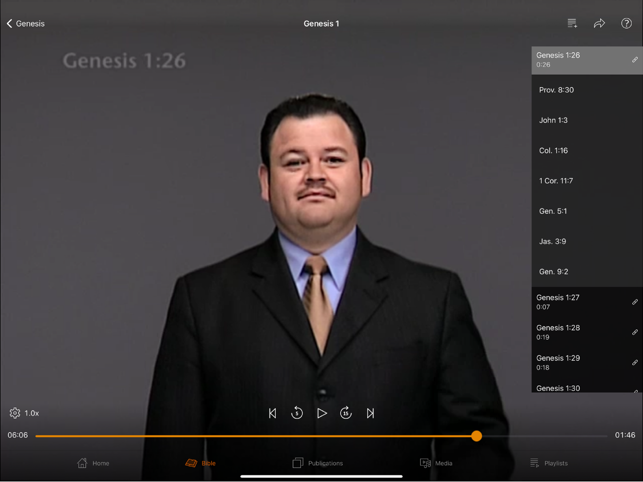
Task: Play the video
Action: [322, 413]
